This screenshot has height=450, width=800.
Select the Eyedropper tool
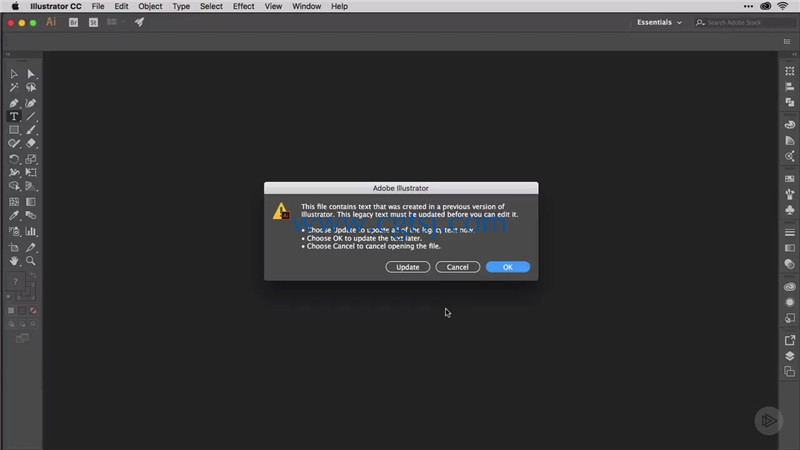(14, 215)
